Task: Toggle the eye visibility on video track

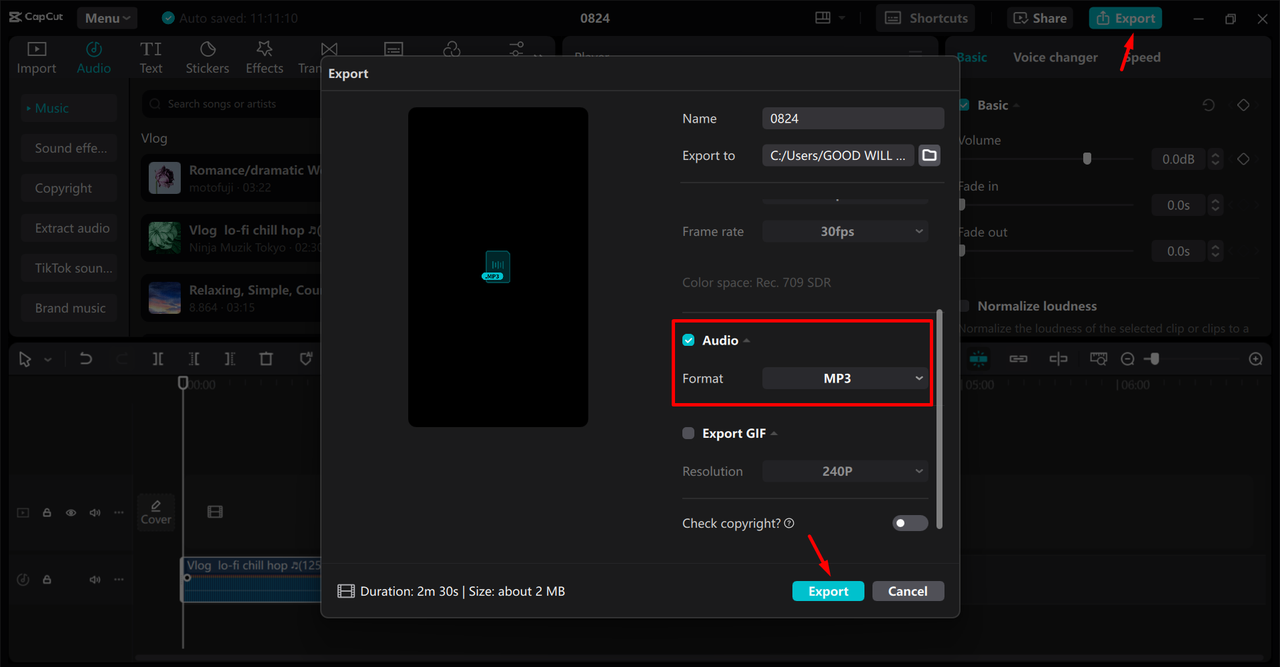Action: (71, 512)
